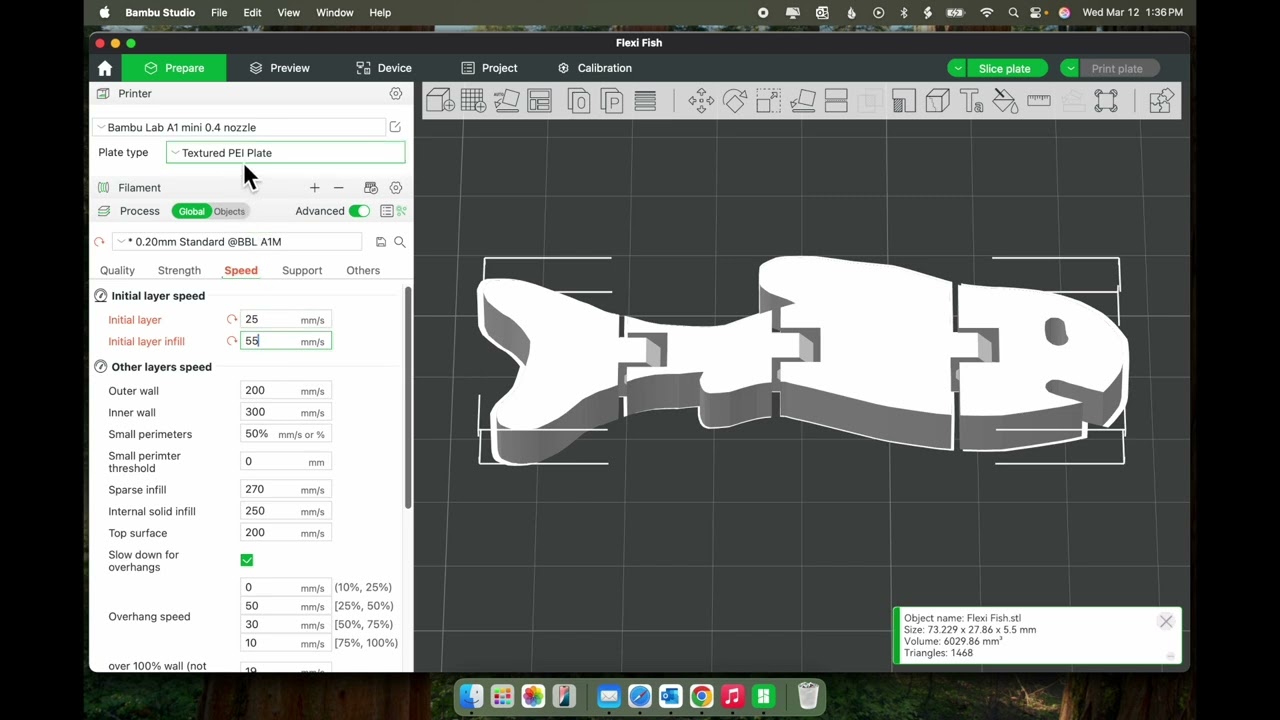Select the Color painting bucket tool
Image resolution: width=1280 pixels, height=720 pixels.
1005,100
